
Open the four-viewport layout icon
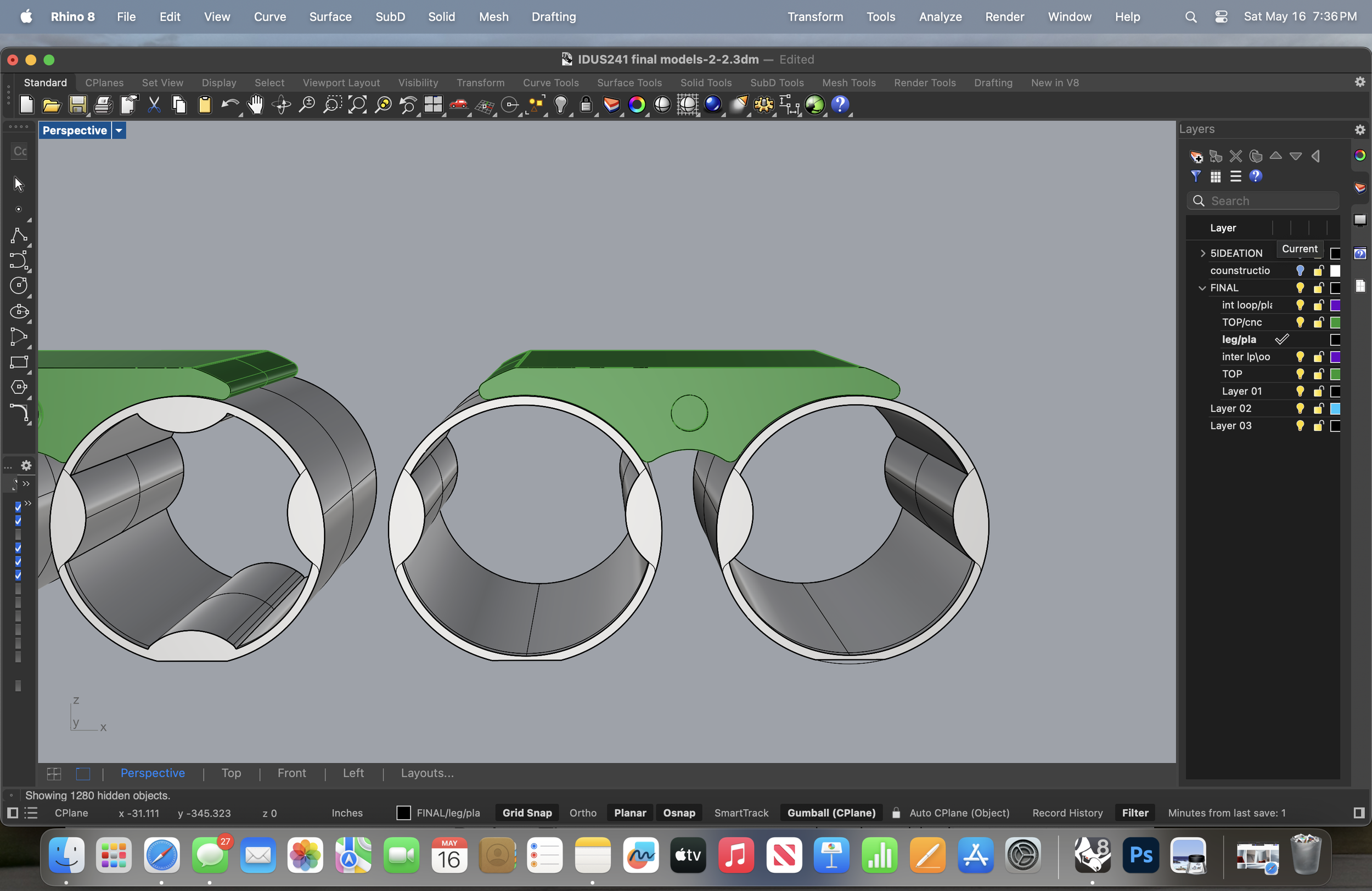(433, 105)
